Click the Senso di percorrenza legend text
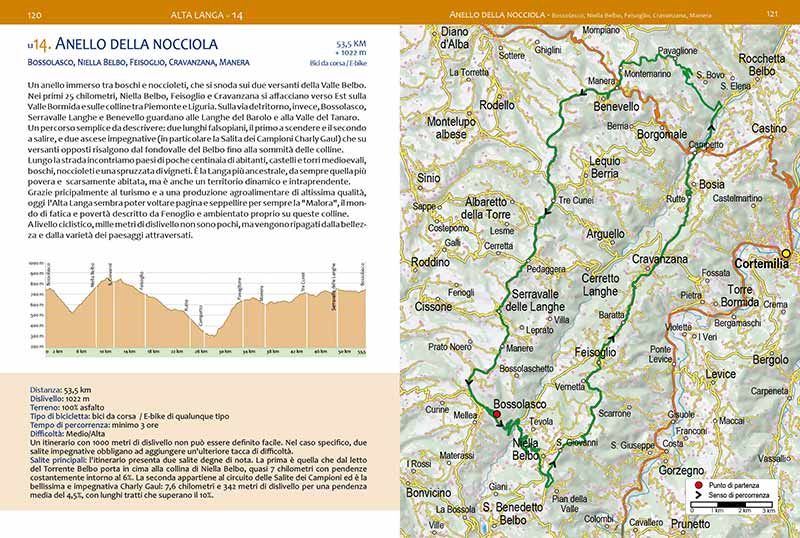 (x=739, y=495)
